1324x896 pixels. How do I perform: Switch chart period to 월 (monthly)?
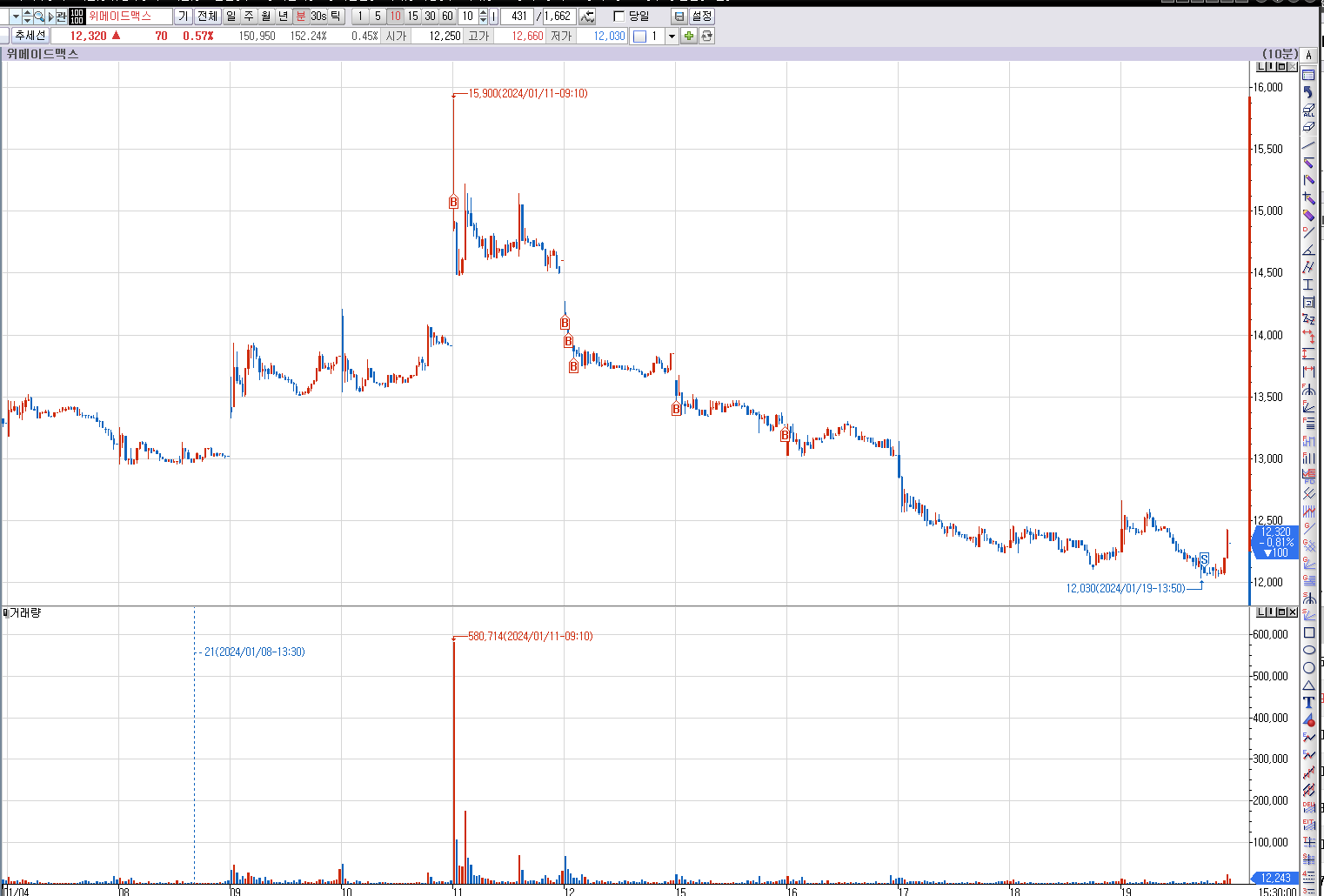[x=265, y=17]
